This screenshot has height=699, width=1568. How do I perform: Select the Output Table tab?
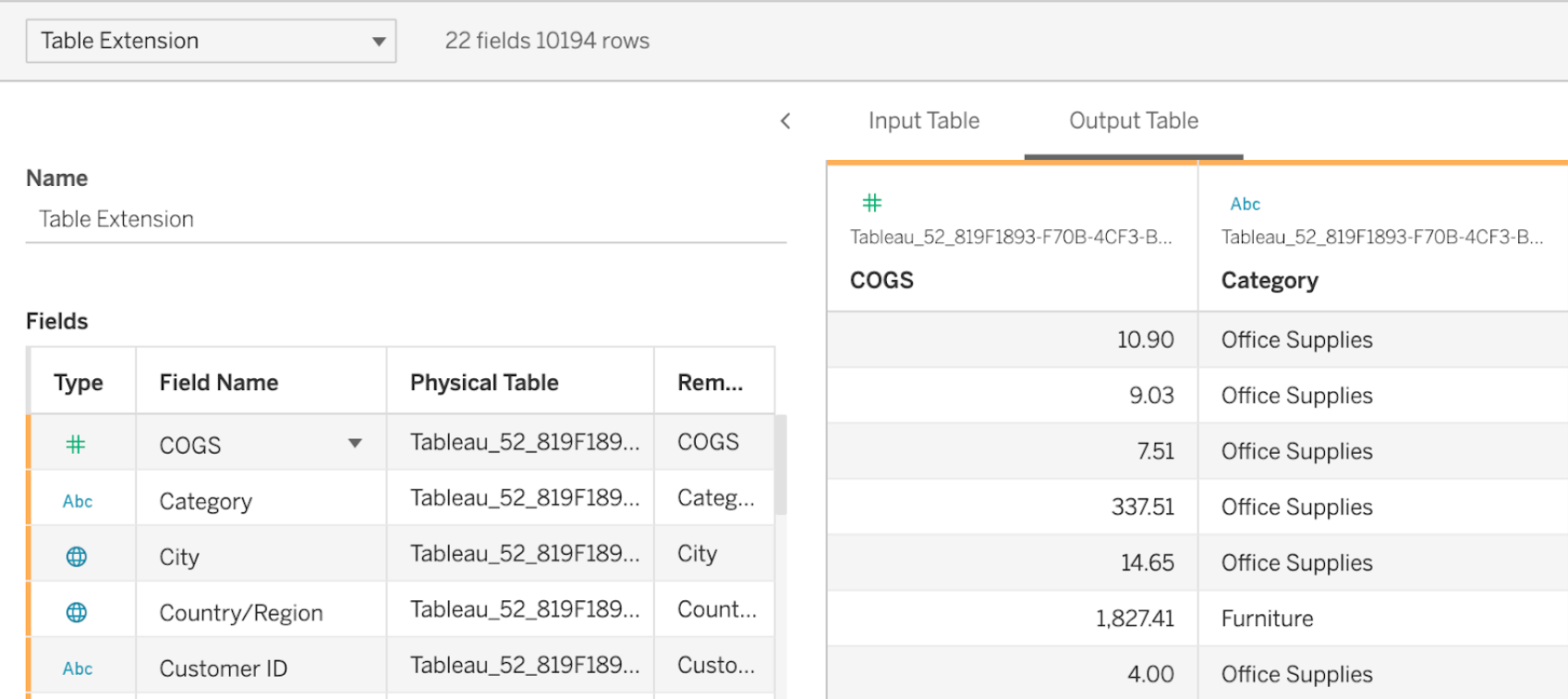point(1134,121)
